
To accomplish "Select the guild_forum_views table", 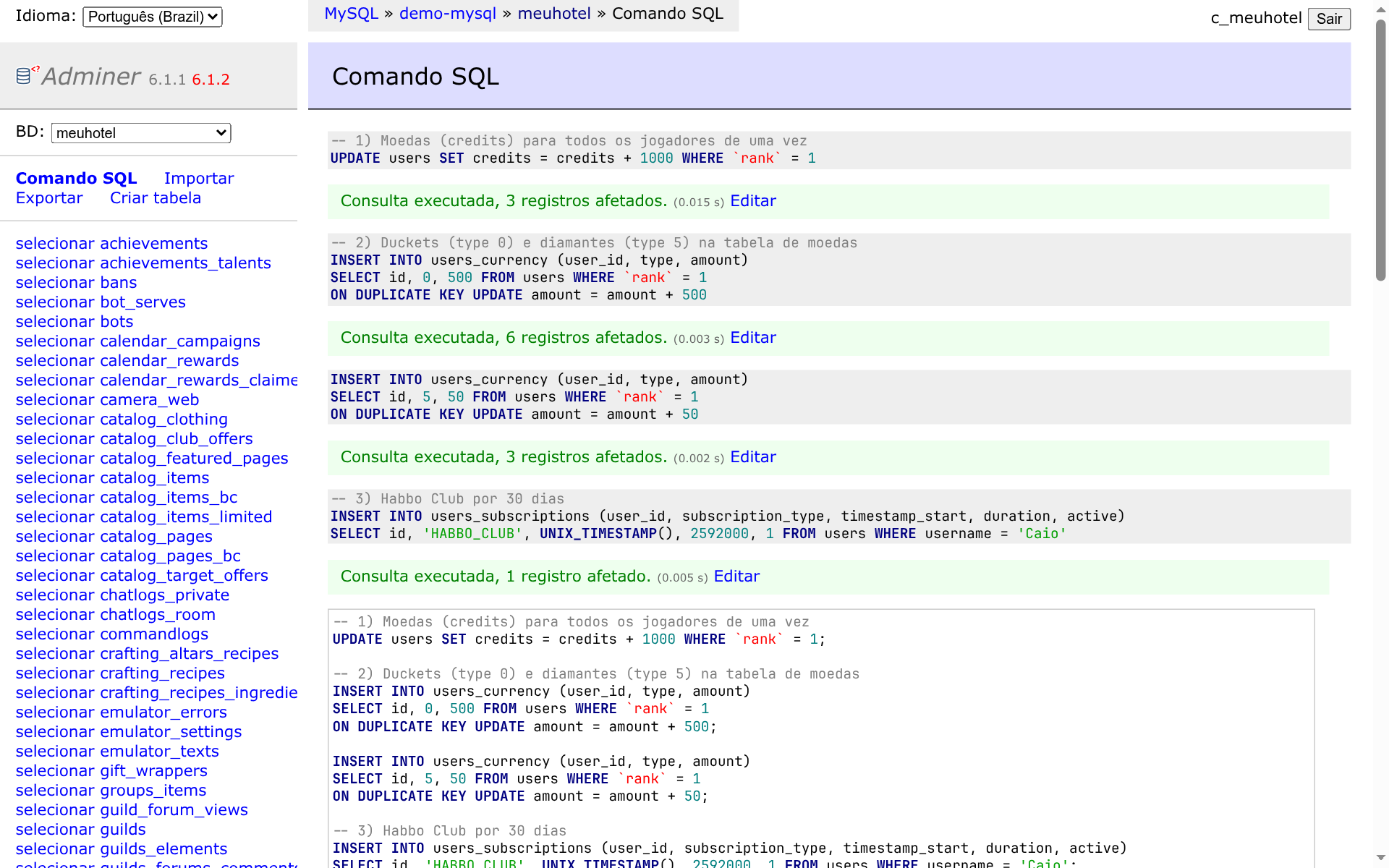I will click(132, 809).
